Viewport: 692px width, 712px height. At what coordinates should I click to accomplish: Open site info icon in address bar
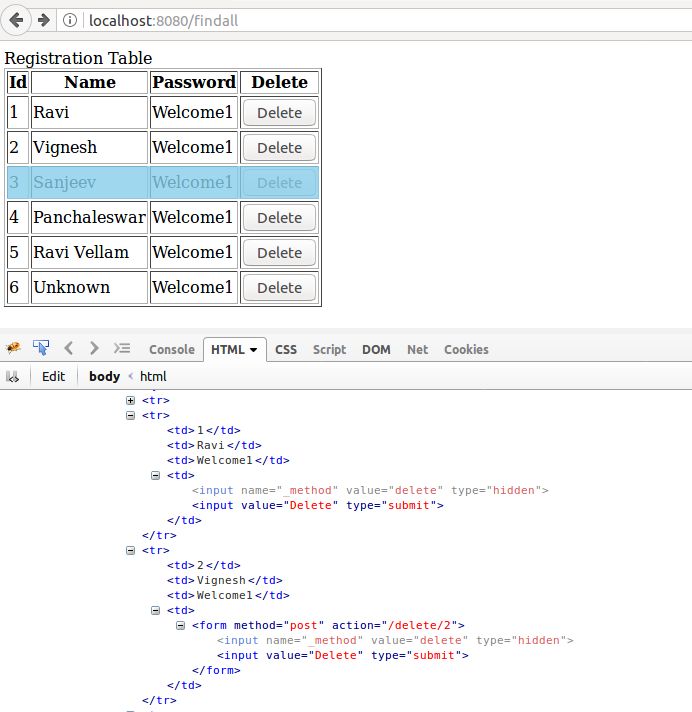(70, 20)
